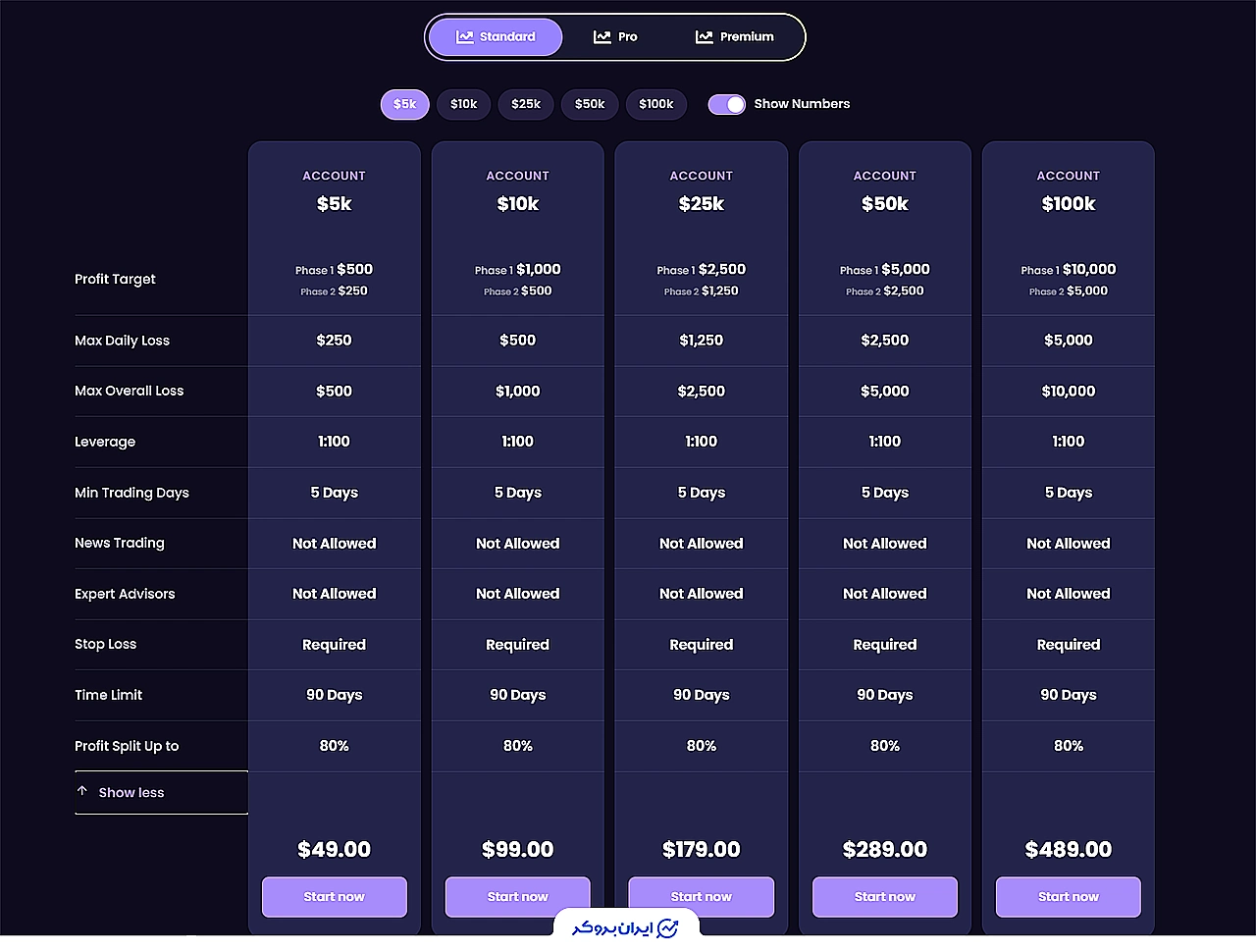Switch to the Pro plan tab
The image size is (1256, 952).
[615, 37]
